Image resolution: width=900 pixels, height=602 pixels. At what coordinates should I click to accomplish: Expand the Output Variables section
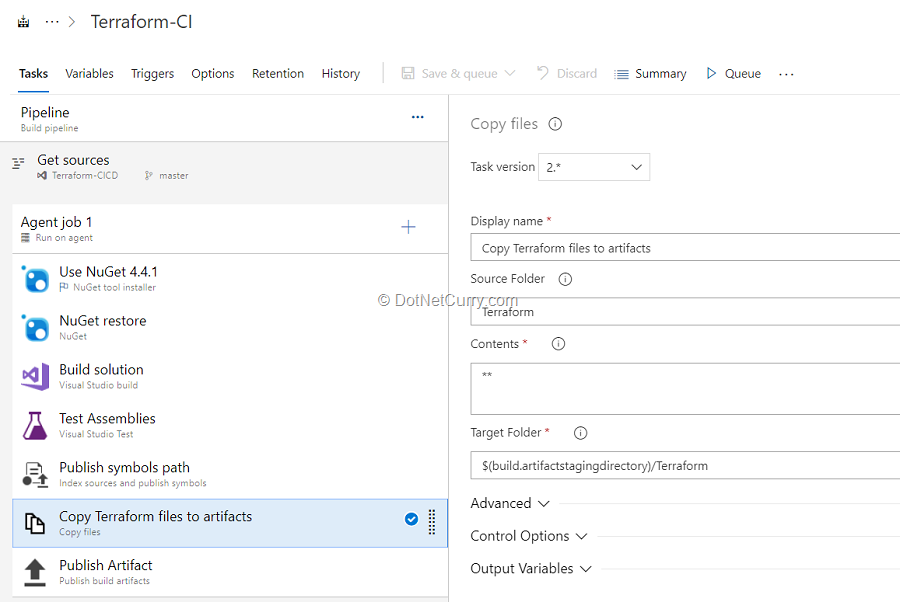(531, 569)
